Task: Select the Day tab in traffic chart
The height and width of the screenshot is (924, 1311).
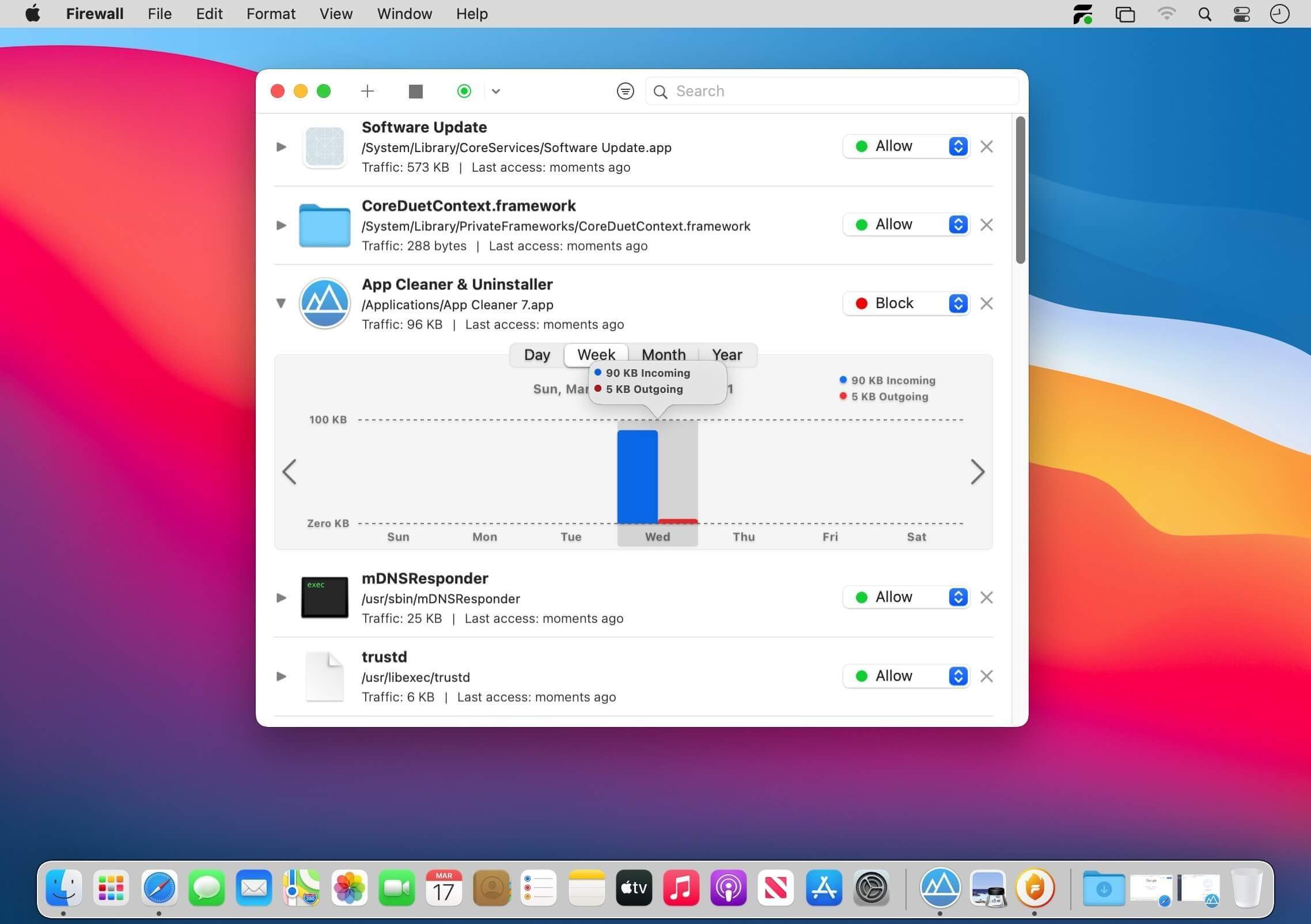Action: pos(537,354)
